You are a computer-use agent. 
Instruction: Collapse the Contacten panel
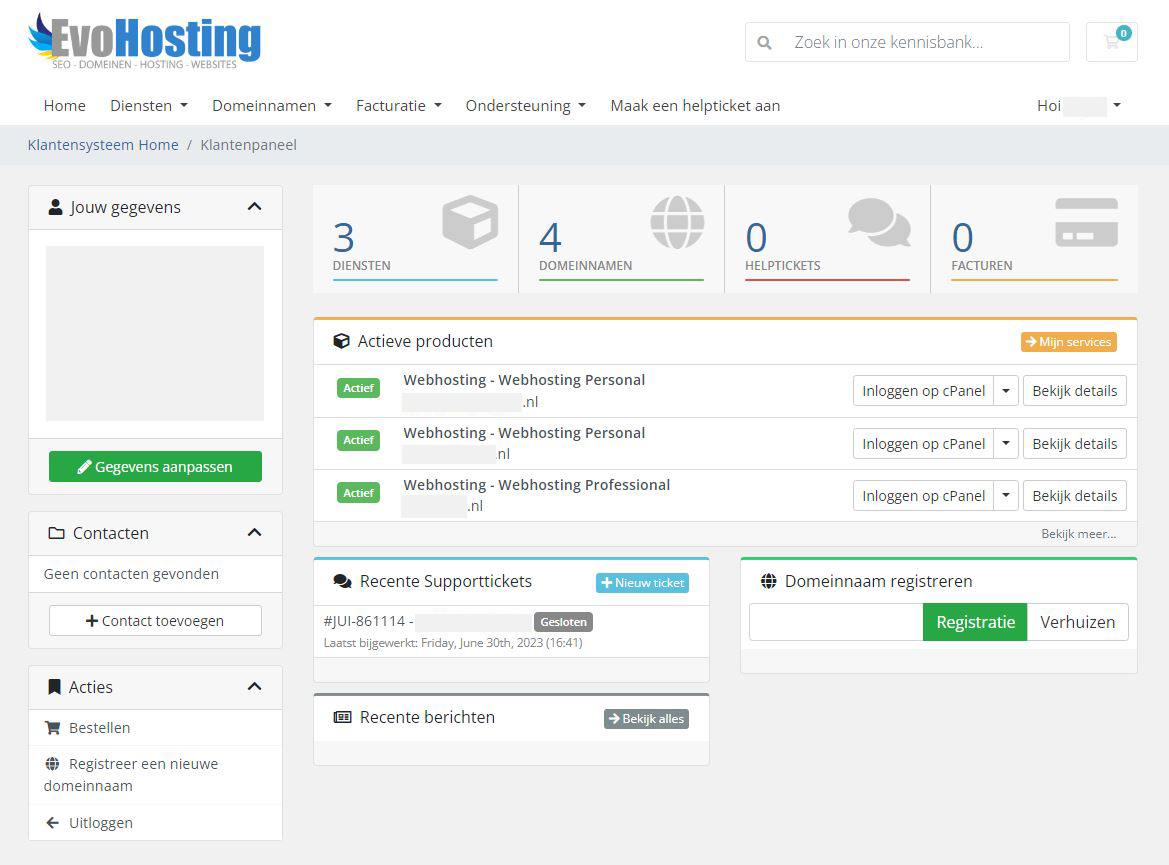point(254,533)
